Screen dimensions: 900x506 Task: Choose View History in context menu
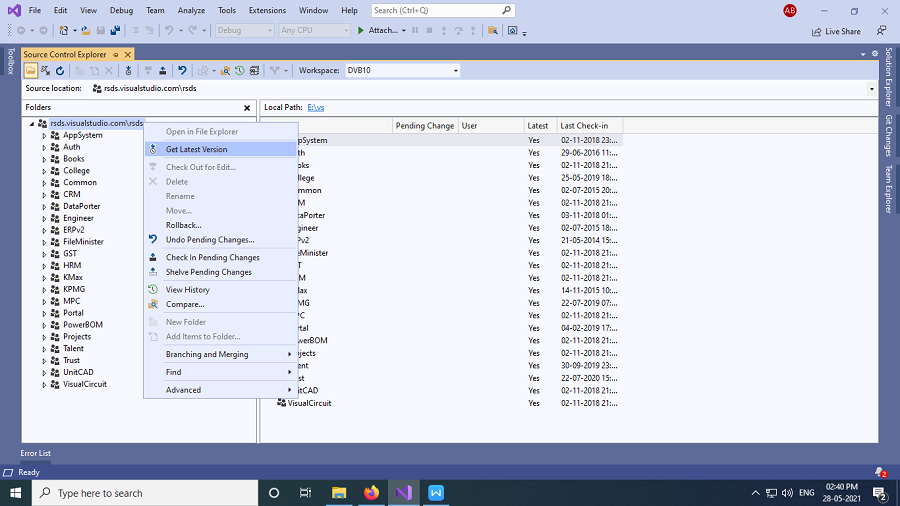tap(221, 290)
